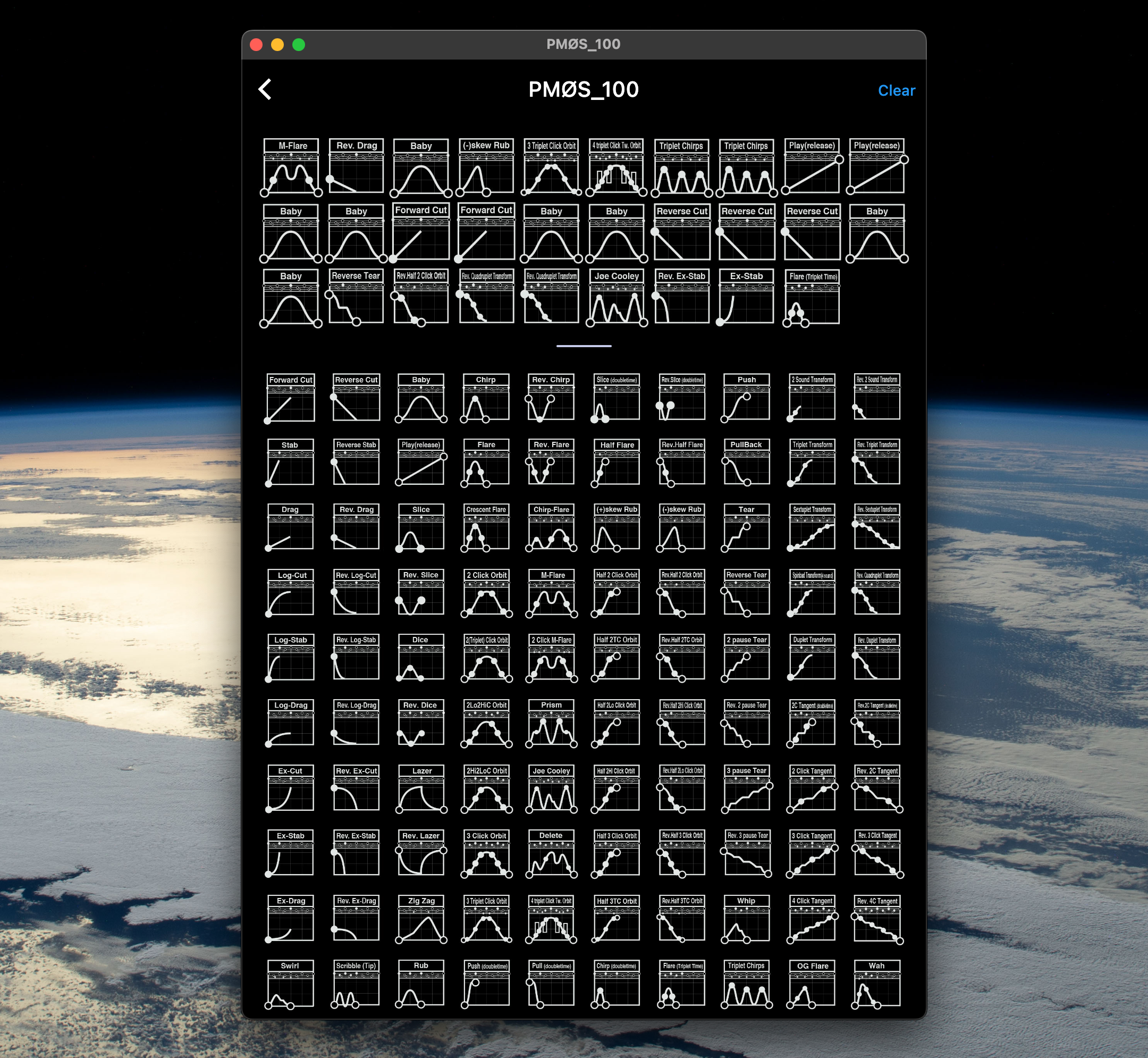The width and height of the screenshot is (1148, 1058).
Task: Choose the Triplet Transform scratch icon
Action: point(812,463)
